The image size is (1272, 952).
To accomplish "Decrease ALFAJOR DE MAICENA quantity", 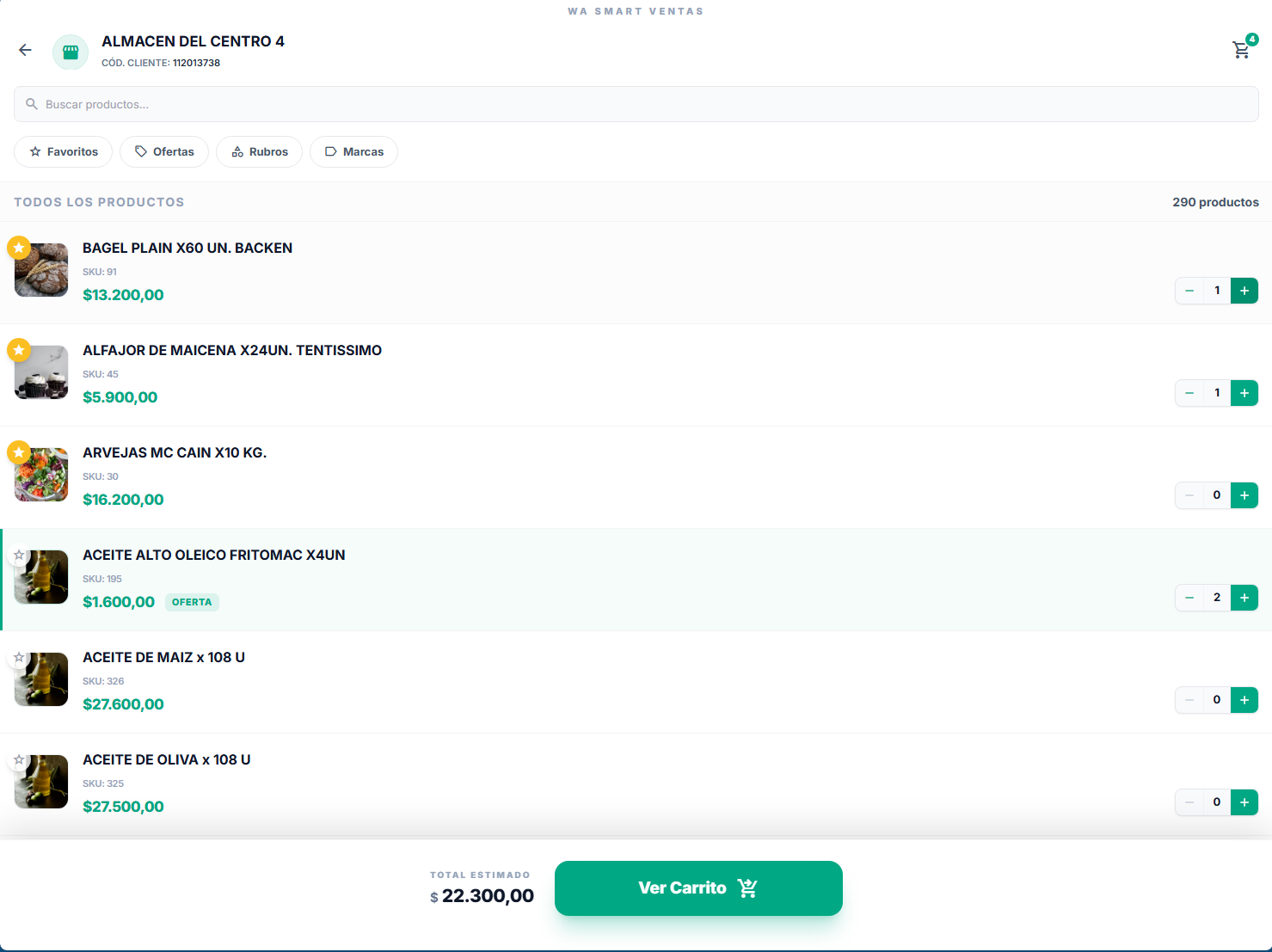I will pos(1189,393).
